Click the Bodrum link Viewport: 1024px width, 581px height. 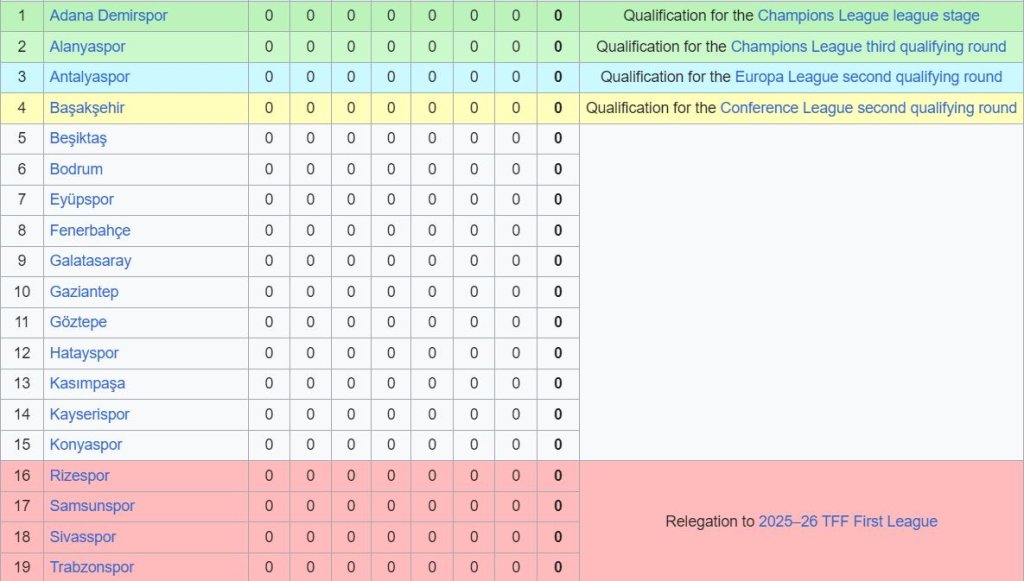point(76,169)
